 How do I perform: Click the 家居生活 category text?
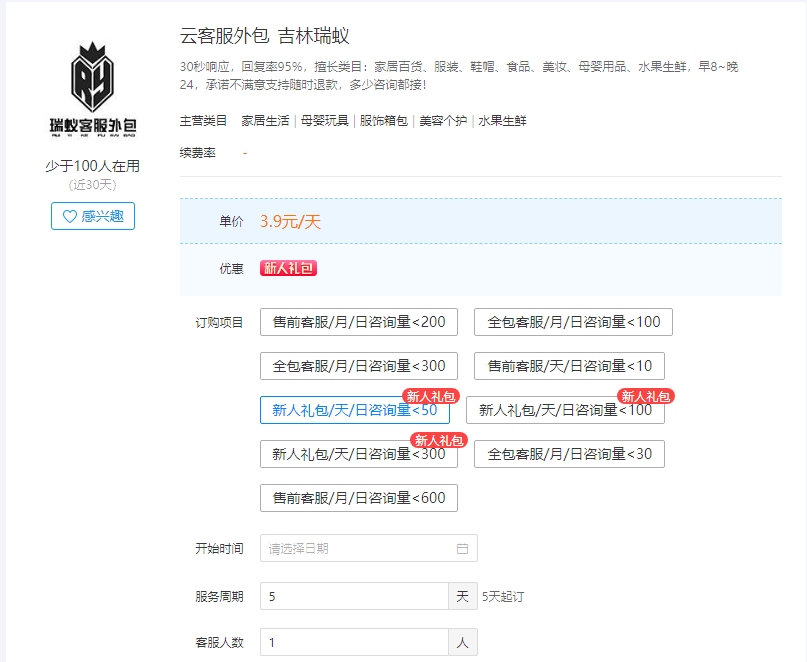(266, 121)
